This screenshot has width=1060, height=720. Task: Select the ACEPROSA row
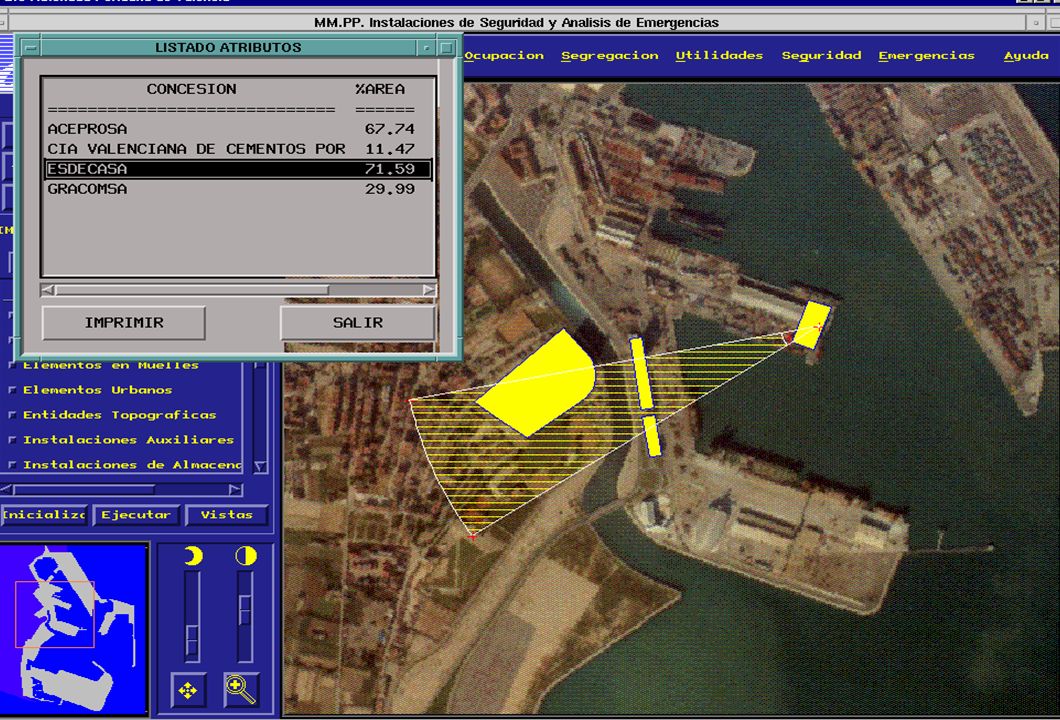pyautogui.click(x=238, y=128)
